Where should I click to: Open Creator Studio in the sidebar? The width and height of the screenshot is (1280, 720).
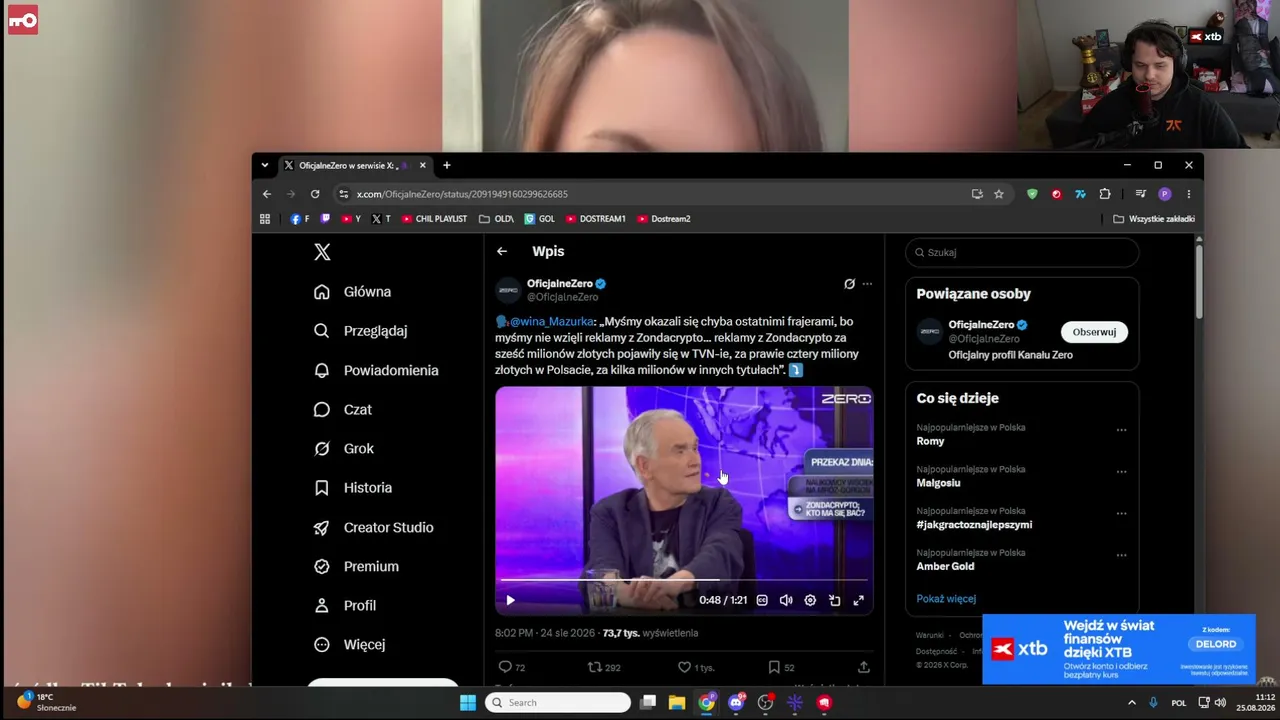tap(373, 527)
